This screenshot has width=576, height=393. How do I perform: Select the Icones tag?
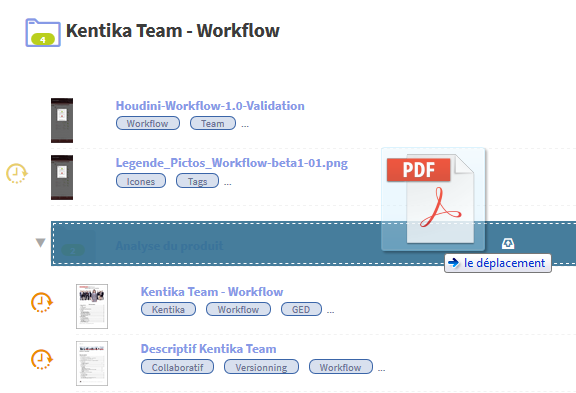[141, 181]
